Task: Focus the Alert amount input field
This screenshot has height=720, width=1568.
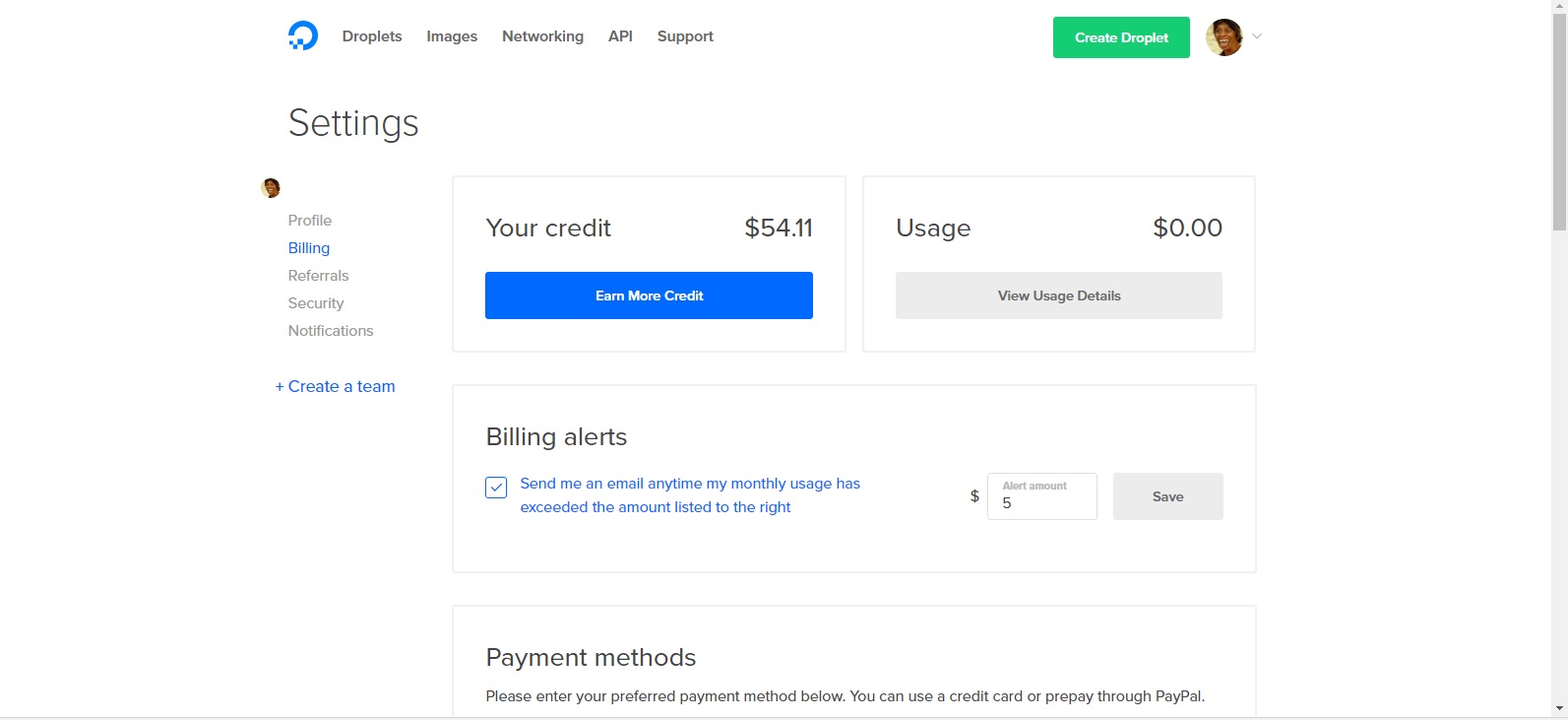Action: 1043,502
